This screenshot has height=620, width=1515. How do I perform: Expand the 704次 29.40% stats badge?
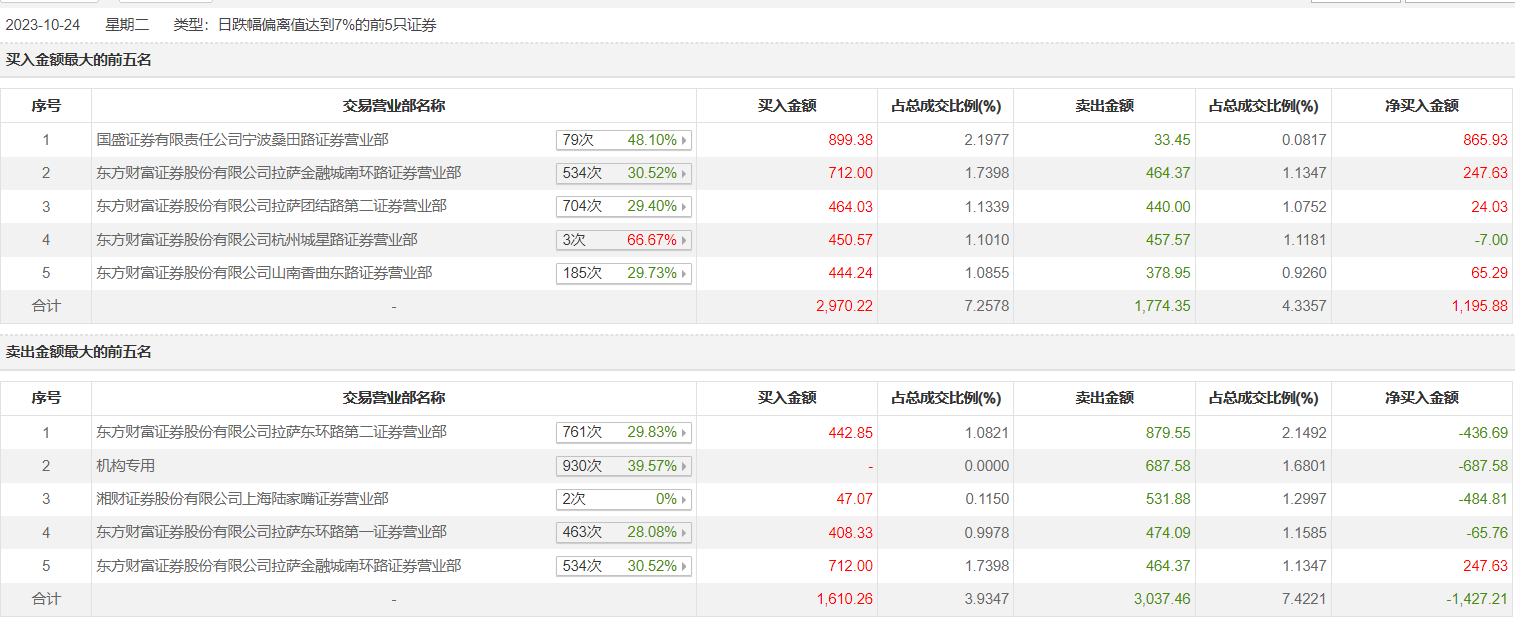tap(624, 206)
